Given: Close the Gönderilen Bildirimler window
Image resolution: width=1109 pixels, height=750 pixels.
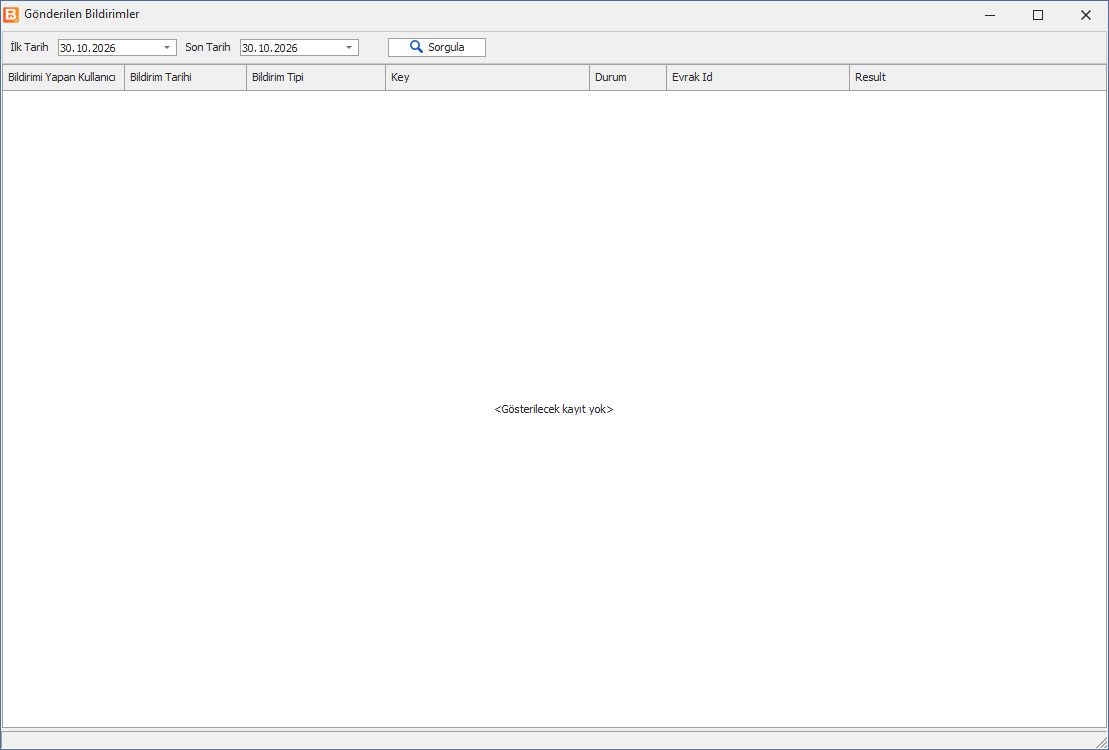Looking at the screenshot, I should tap(1086, 15).
